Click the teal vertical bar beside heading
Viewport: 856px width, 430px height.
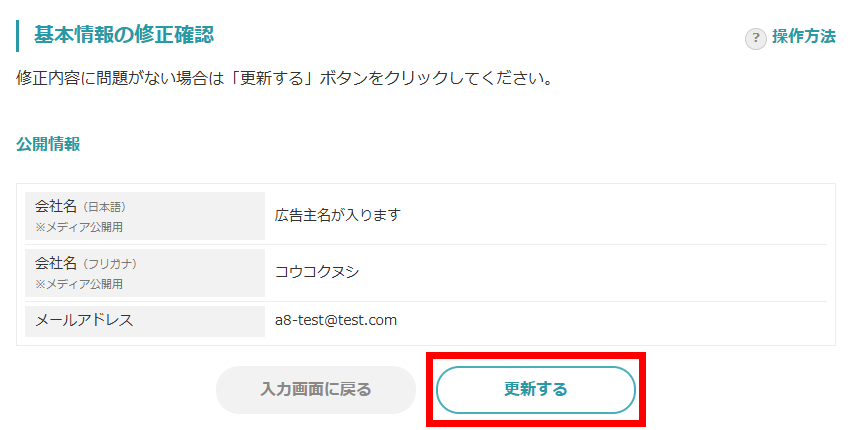click(18, 35)
